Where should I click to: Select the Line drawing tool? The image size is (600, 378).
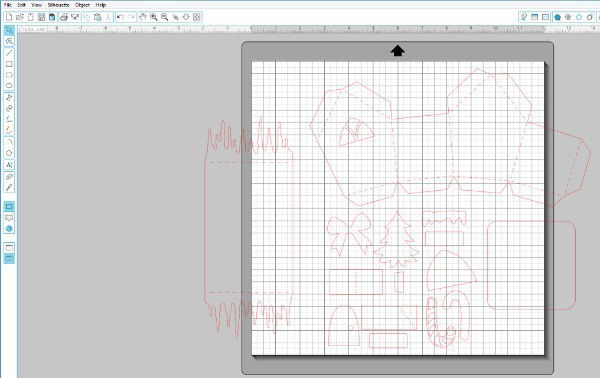[x=9, y=52]
